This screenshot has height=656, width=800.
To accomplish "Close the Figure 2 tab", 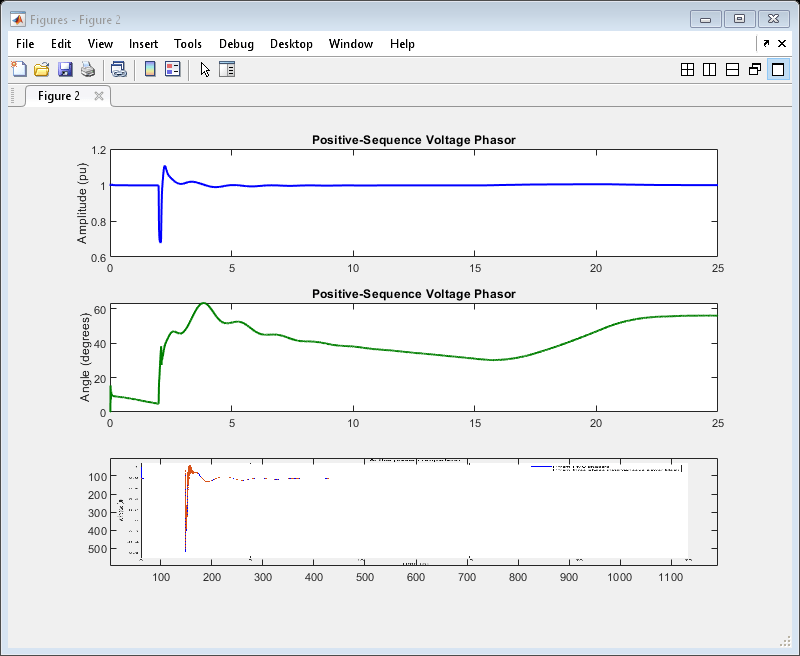I will click(x=99, y=96).
